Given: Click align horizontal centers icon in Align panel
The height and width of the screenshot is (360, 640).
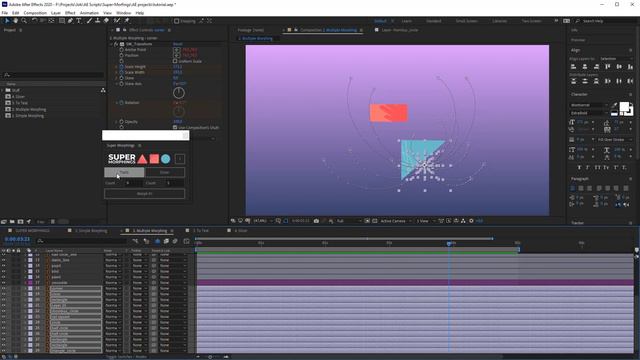Looking at the screenshot, I should tap(585, 67).
